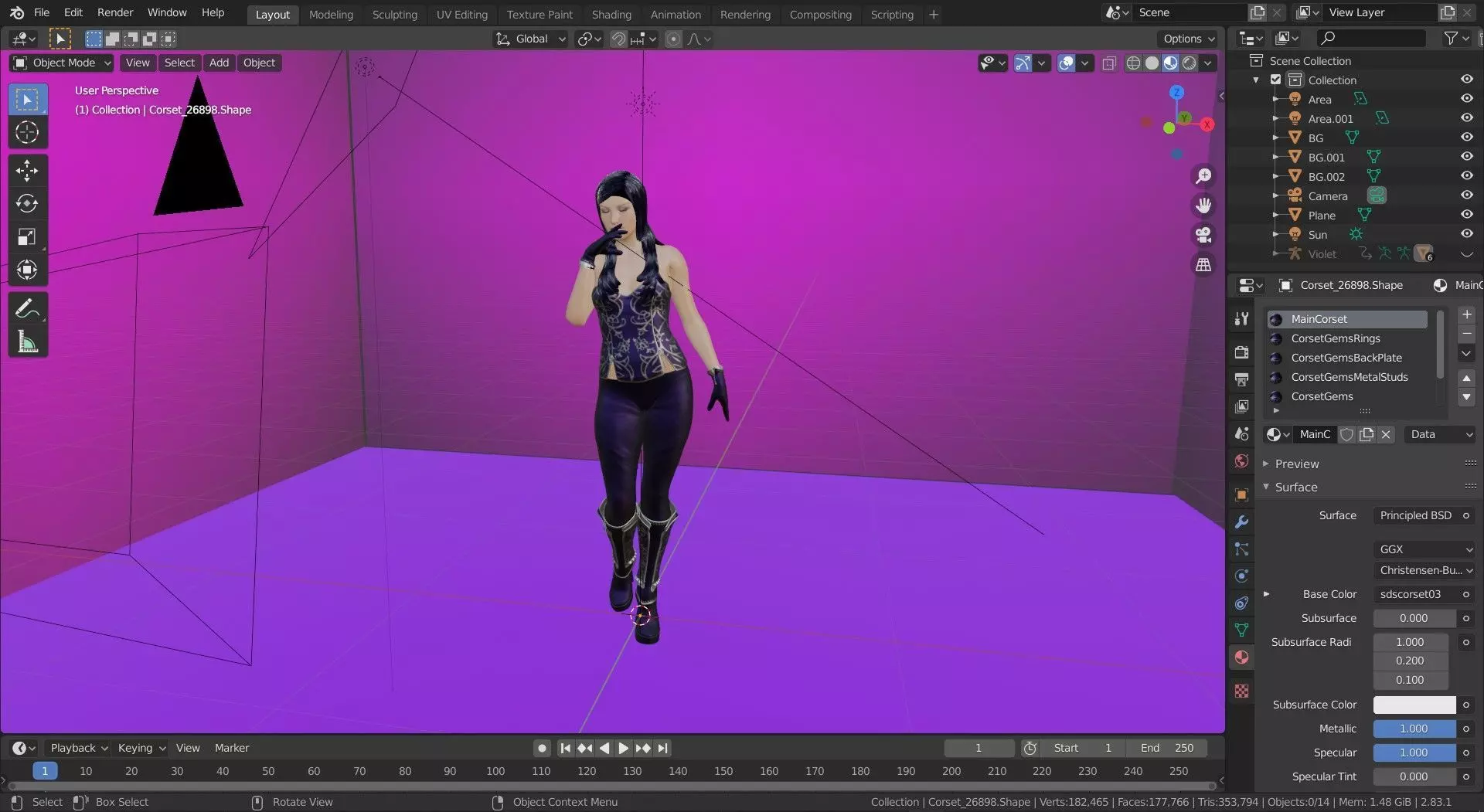This screenshot has width=1484, height=812.
Task: Open the Texture properties tab
Action: click(x=1241, y=691)
